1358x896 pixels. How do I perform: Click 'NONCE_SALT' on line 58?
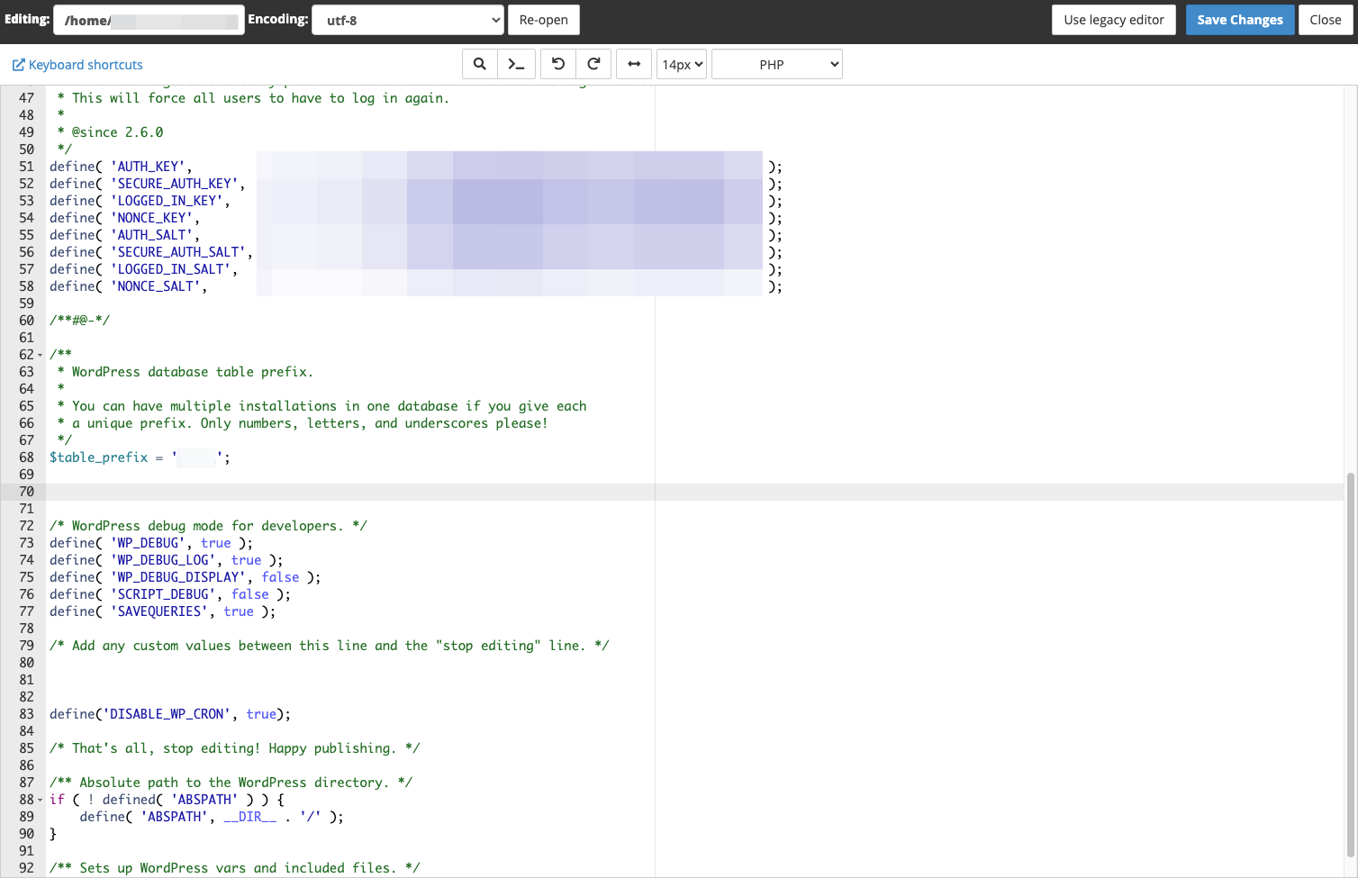156,286
